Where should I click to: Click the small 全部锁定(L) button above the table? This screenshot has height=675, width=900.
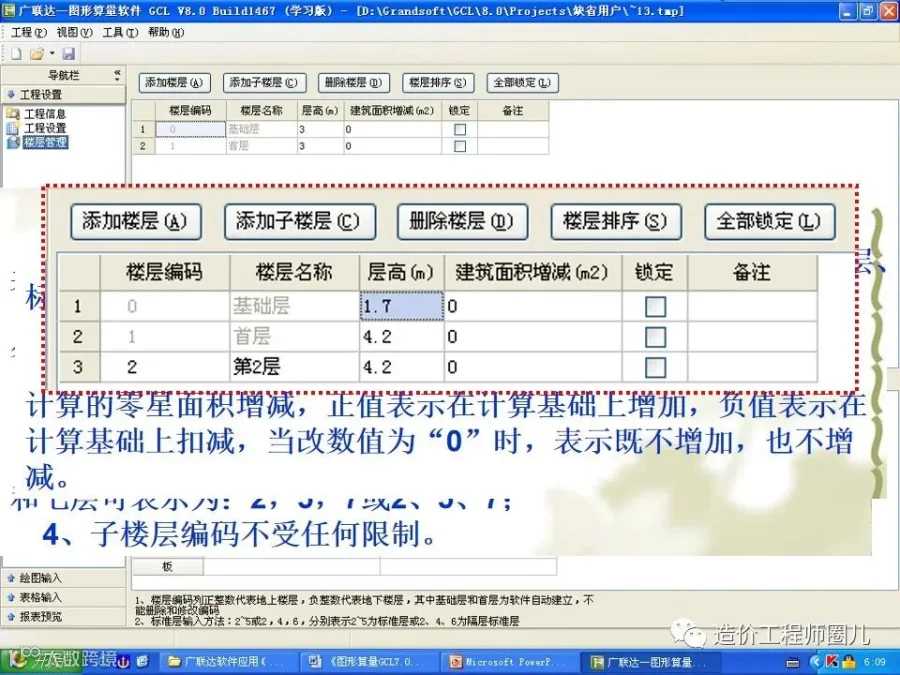point(522,83)
